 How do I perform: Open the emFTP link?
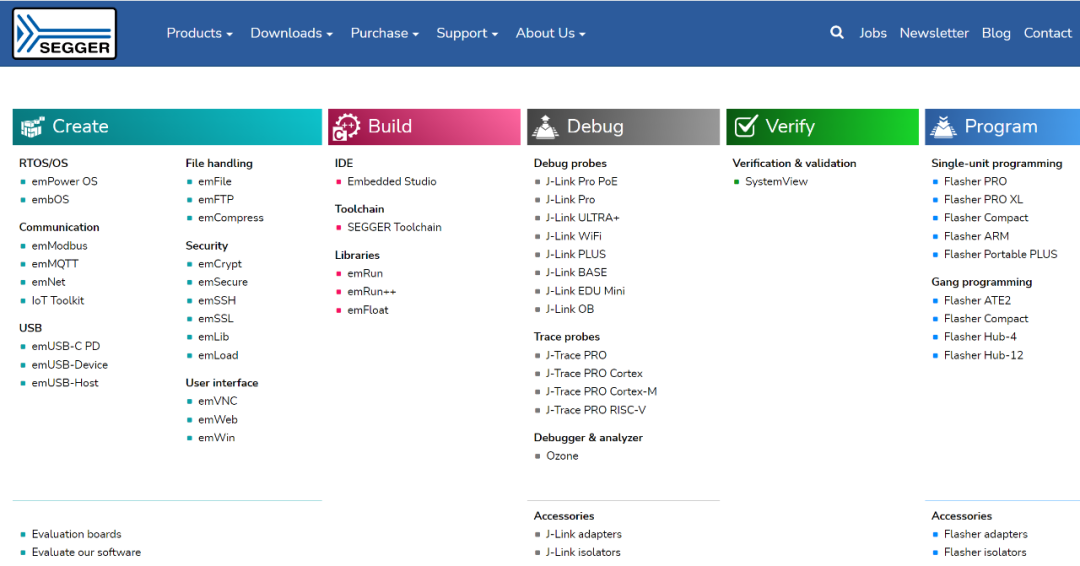coord(216,200)
